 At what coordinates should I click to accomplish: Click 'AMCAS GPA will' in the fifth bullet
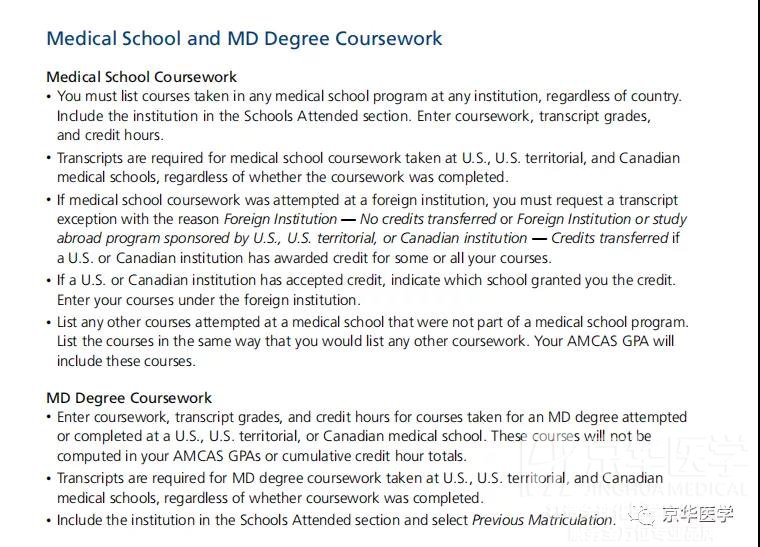click(x=620, y=341)
